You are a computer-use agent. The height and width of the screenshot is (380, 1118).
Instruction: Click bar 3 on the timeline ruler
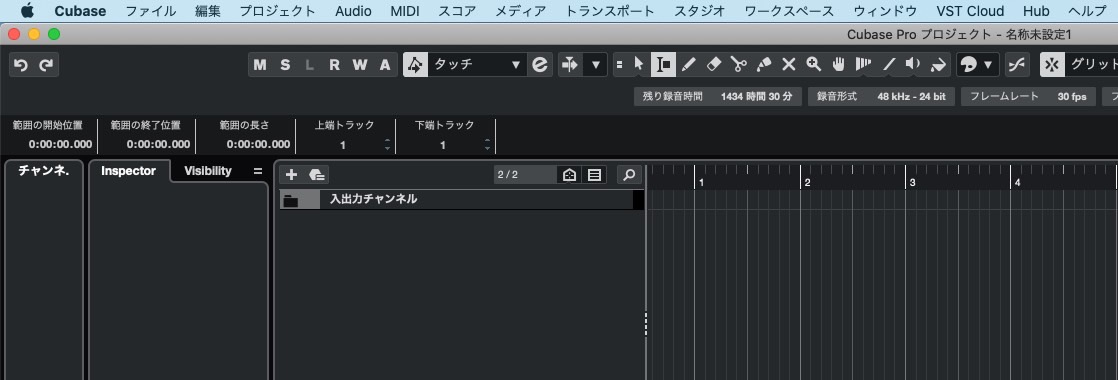point(911,183)
